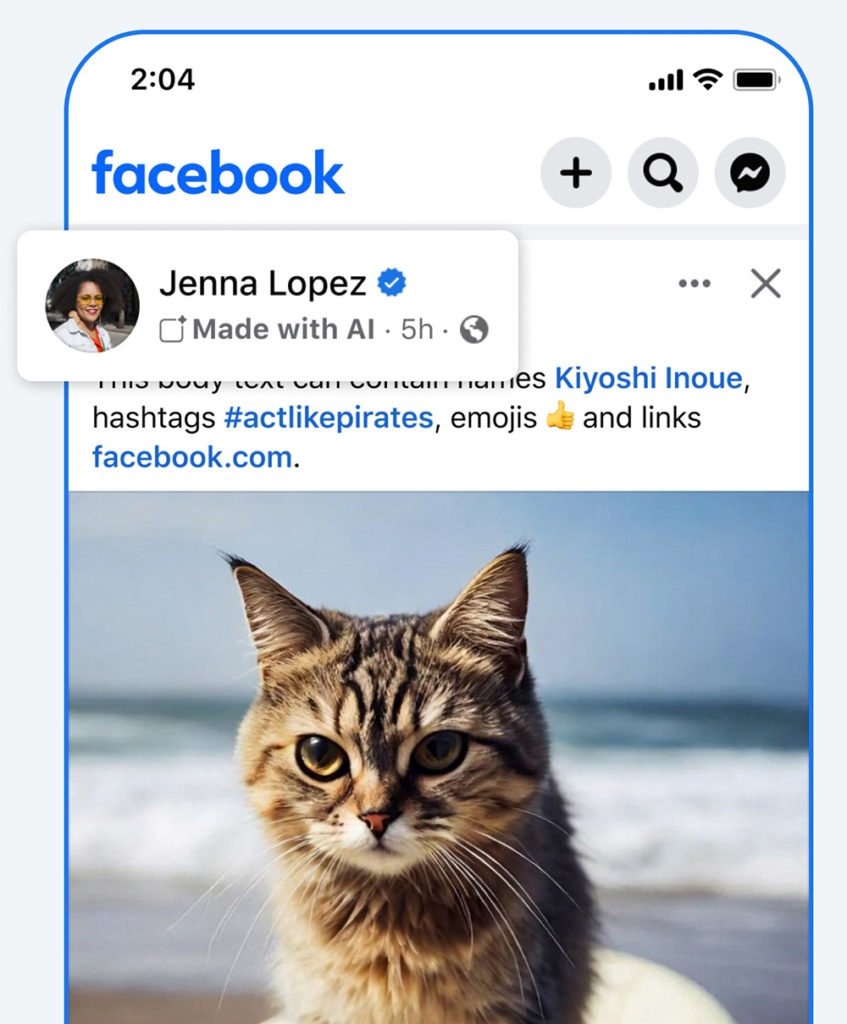
Task: Tap the Facebook logo
Action: pos(218,173)
